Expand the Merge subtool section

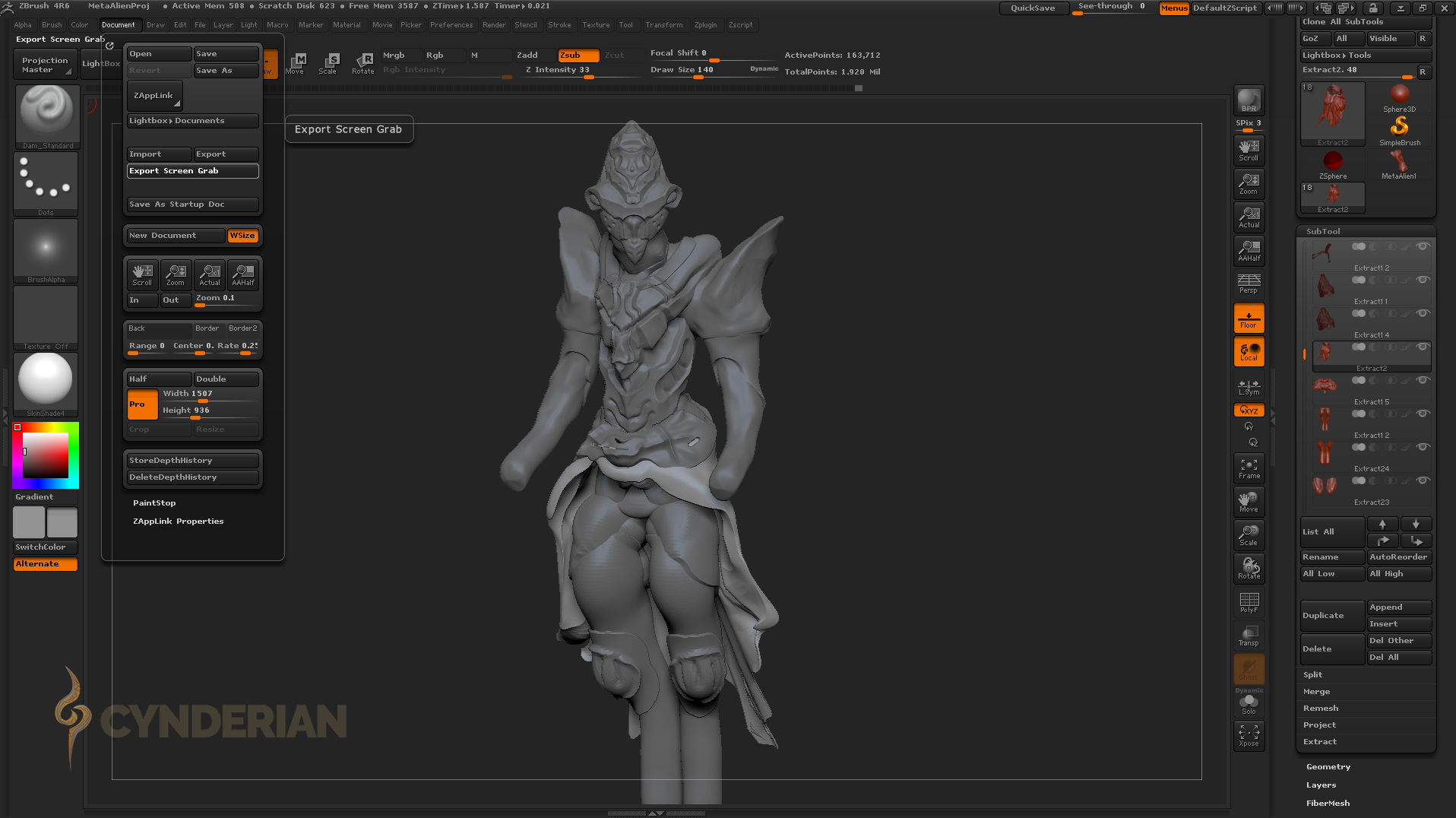(1316, 692)
